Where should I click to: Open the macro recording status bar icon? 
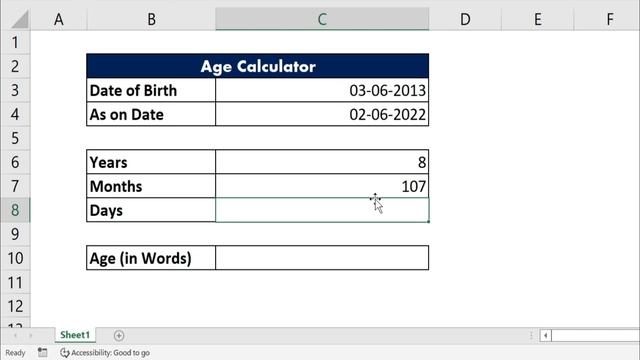tap(42, 352)
